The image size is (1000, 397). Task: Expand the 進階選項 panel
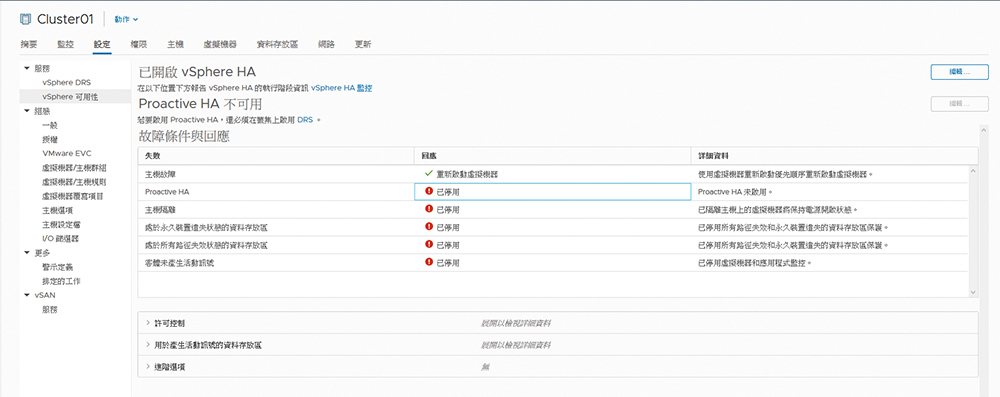(x=148, y=367)
